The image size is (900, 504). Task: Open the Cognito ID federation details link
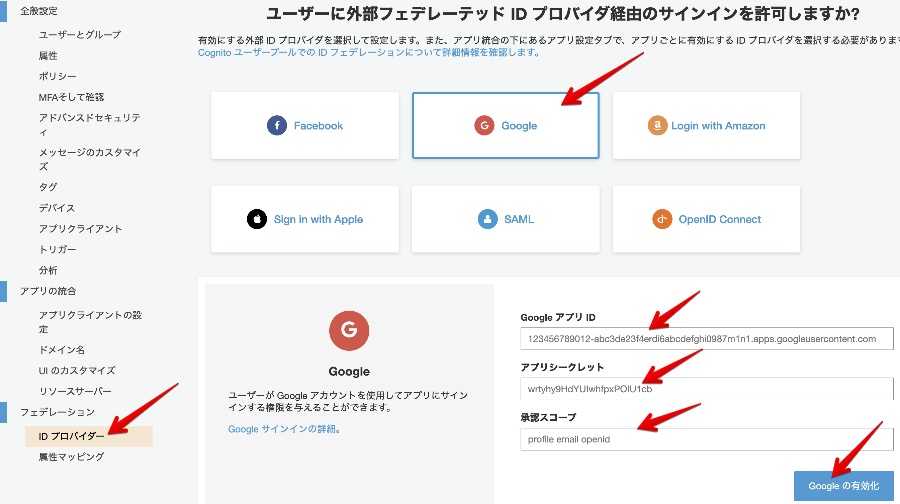(368, 52)
